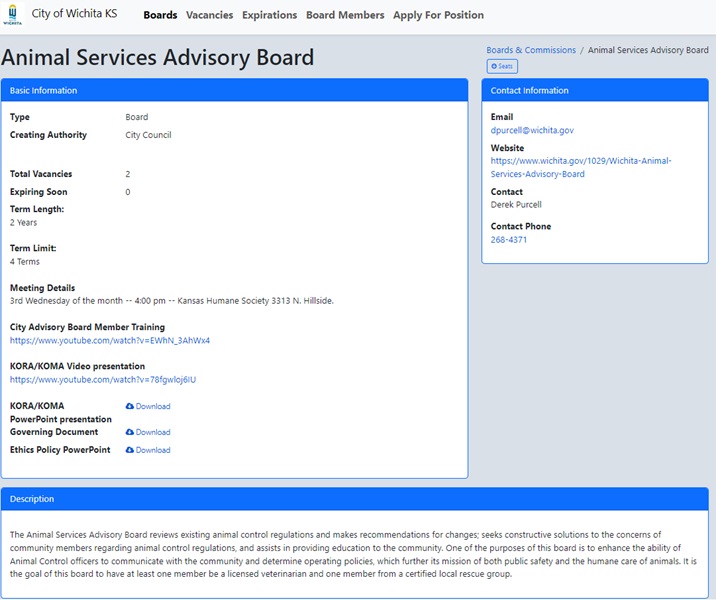Open the Seats button
This screenshot has height=600, width=716.
coord(502,66)
